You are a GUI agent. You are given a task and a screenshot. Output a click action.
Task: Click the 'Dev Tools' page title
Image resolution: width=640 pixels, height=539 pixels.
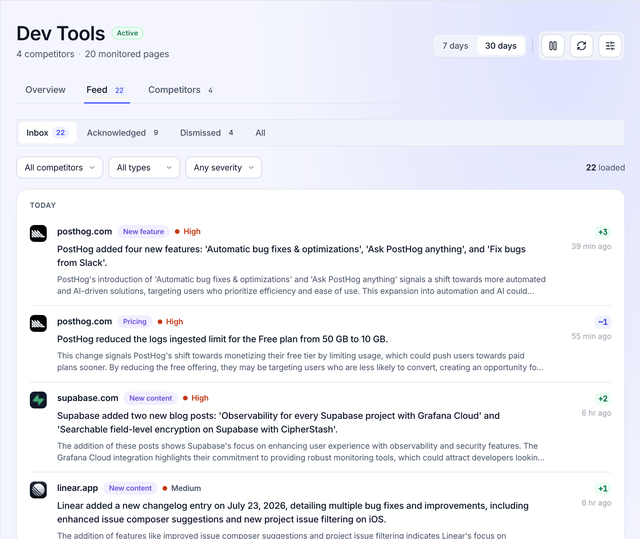coord(61,33)
